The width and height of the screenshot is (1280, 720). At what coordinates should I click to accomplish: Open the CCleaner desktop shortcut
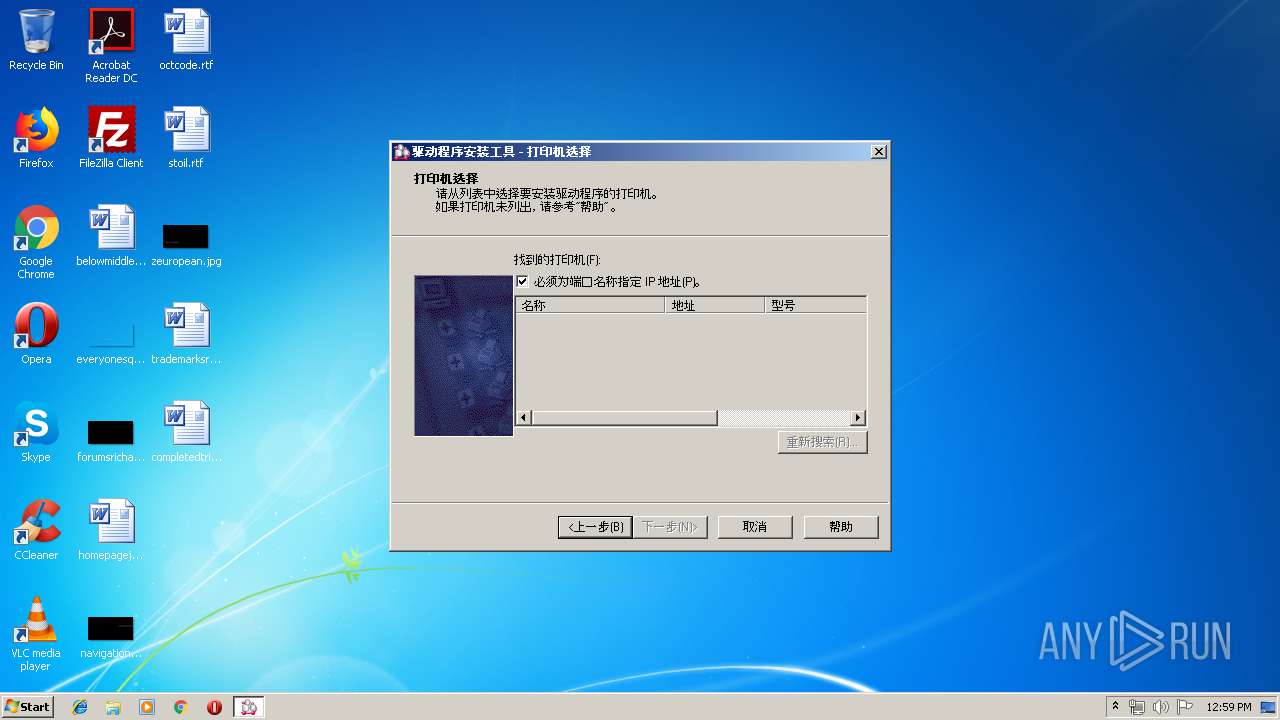click(36, 530)
